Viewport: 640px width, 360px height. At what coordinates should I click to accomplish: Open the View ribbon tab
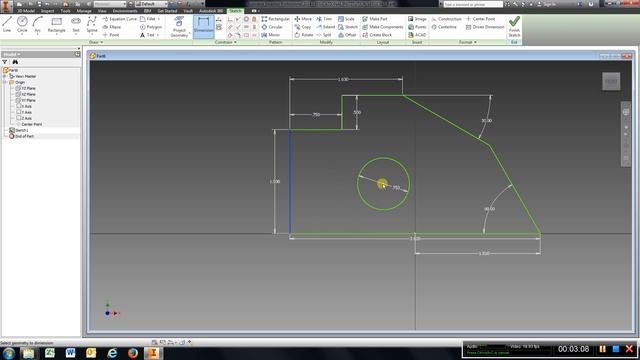(x=102, y=11)
